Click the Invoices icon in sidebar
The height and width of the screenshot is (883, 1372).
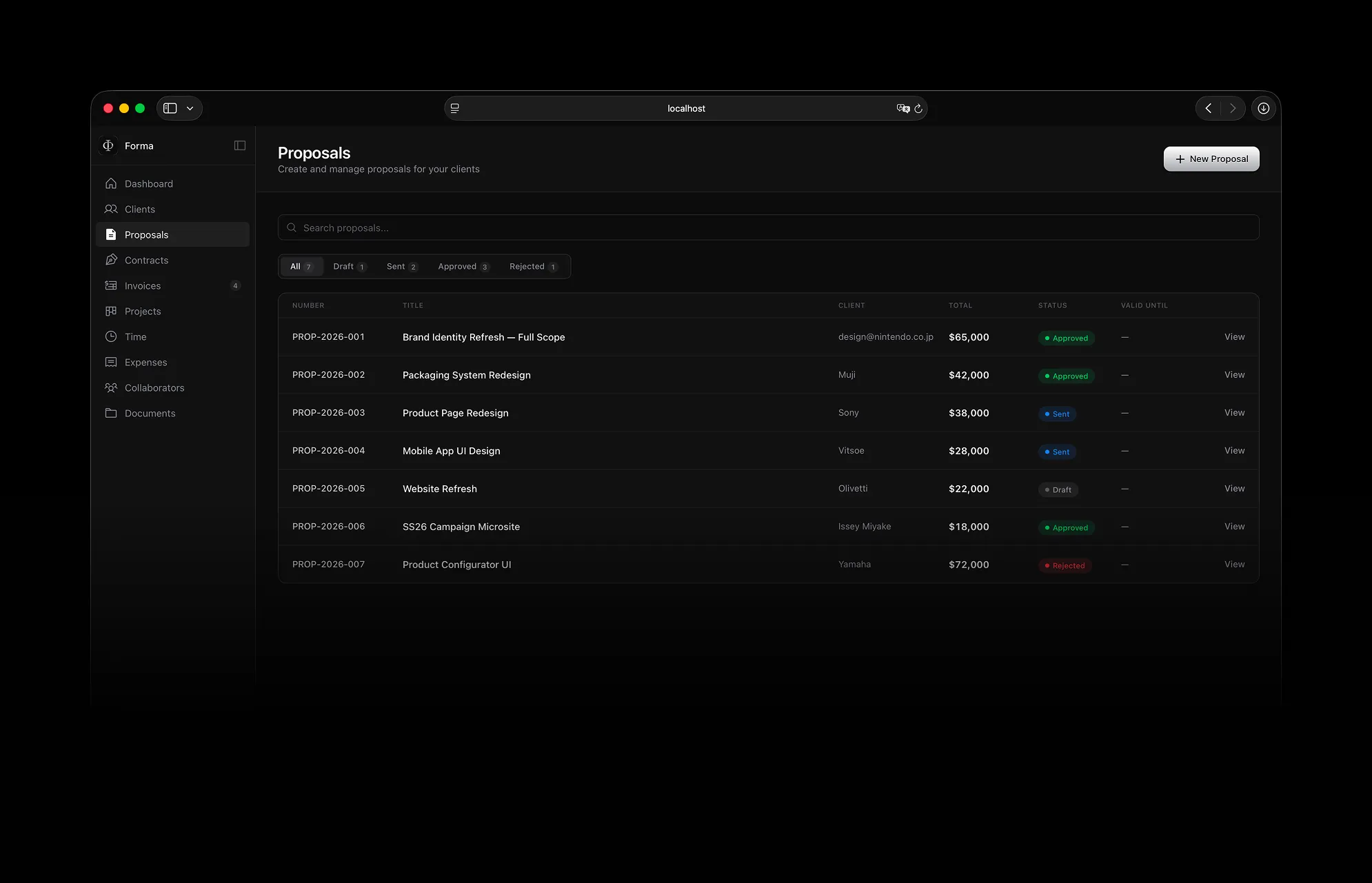pos(111,285)
